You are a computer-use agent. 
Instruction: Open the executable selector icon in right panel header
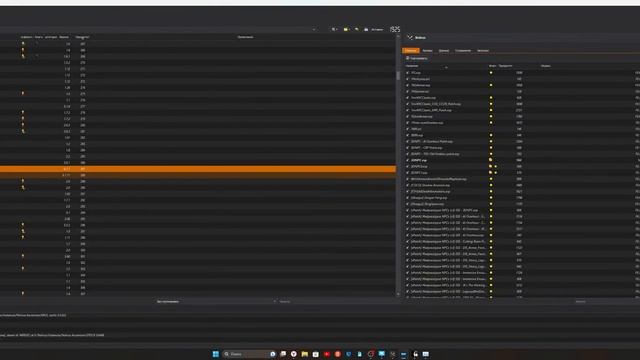click(x=410, y=38)
